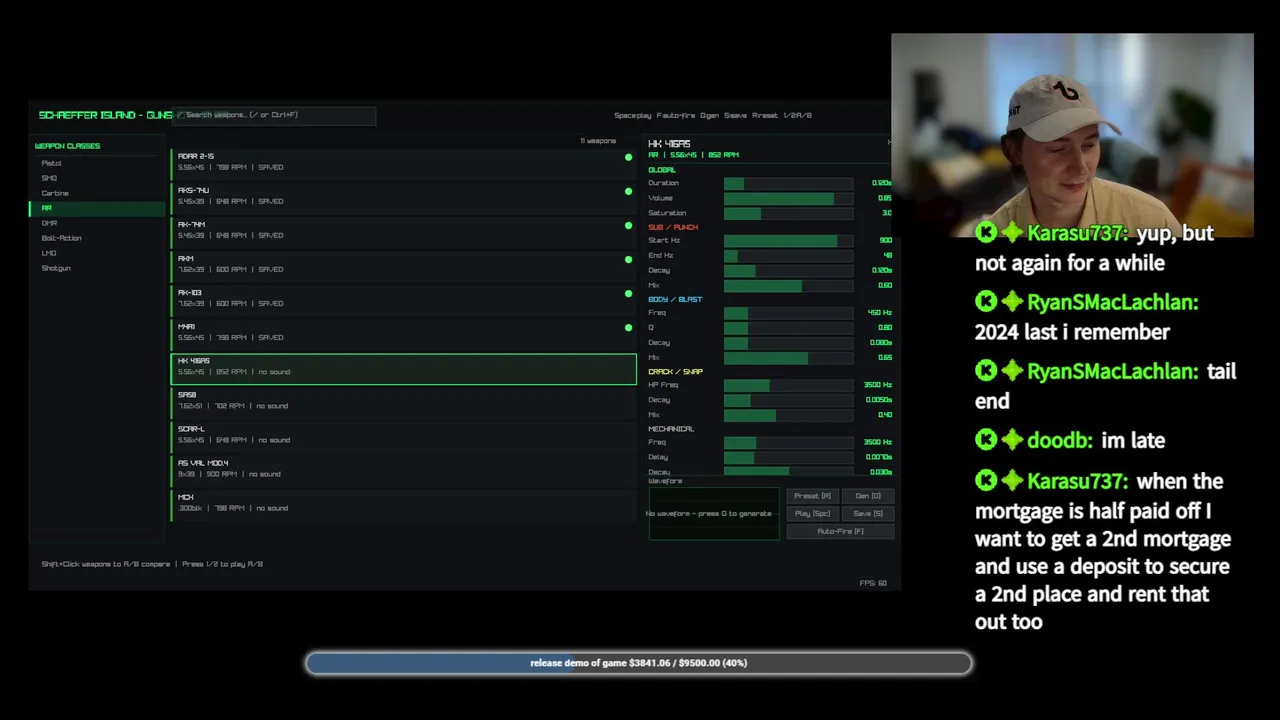Click the 'FPS: 60' readout
The height and width of the screenshot is (720, 1280).
tap(873, 583)
